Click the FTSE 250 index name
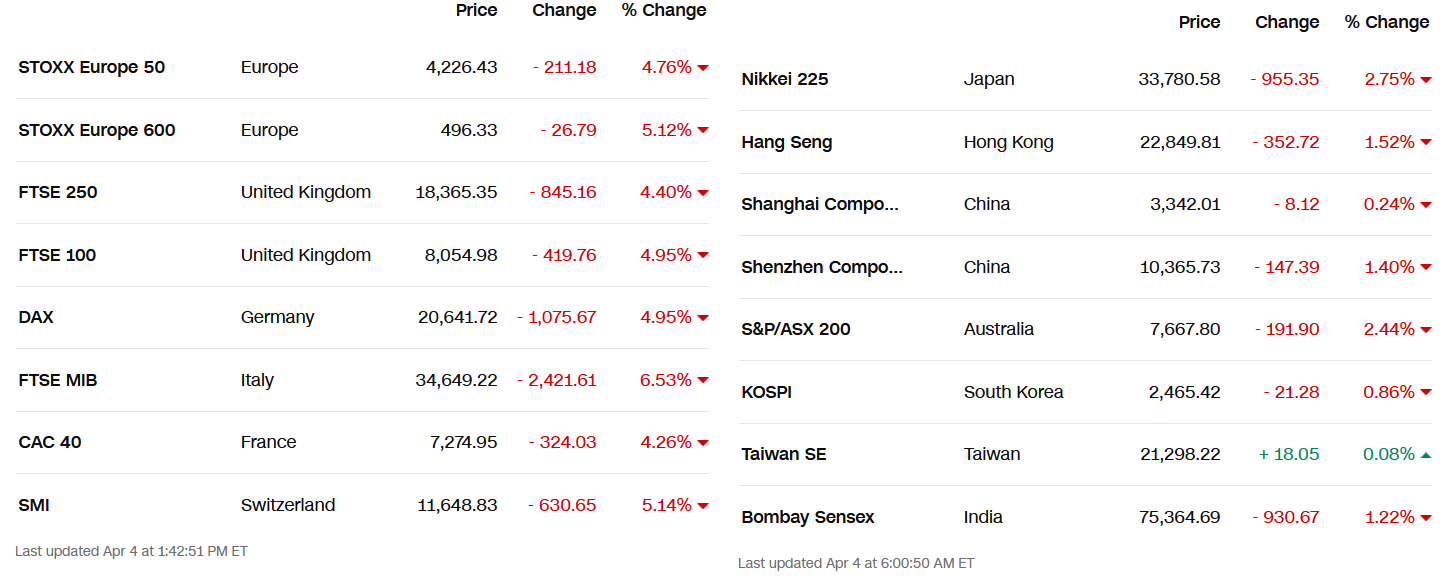 tap(58, 192)
